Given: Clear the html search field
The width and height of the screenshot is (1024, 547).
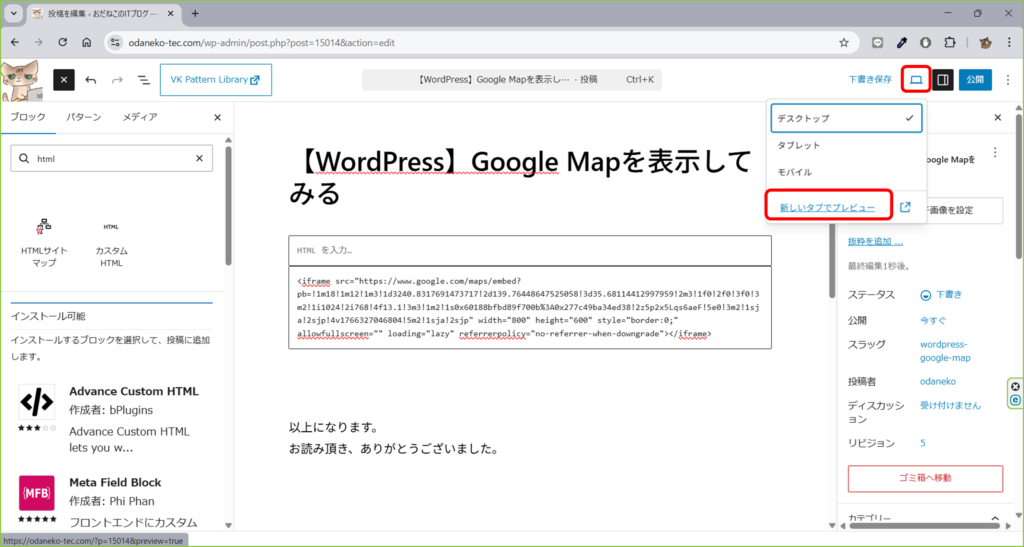Looking at the screenshot, I should [x=199, y=158].
